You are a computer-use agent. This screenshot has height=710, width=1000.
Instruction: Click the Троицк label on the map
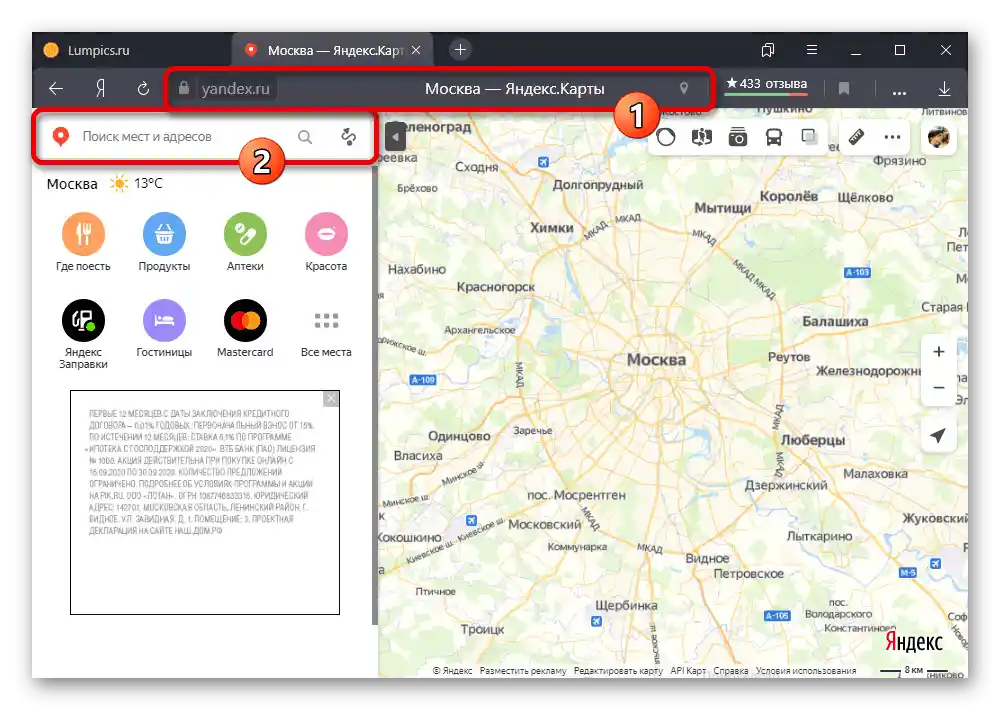482,630
